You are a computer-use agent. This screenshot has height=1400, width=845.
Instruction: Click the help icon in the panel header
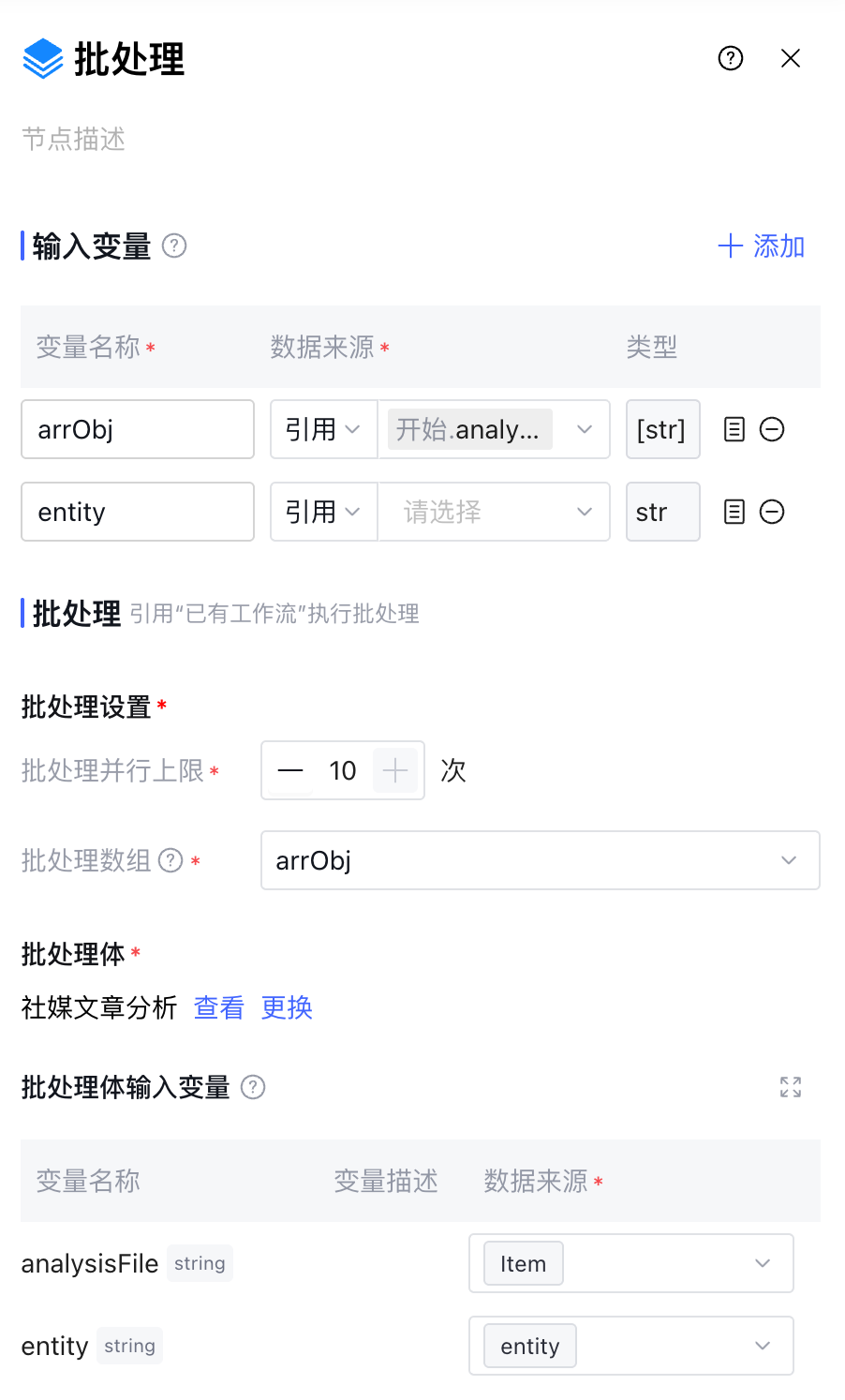click(731, 58)
